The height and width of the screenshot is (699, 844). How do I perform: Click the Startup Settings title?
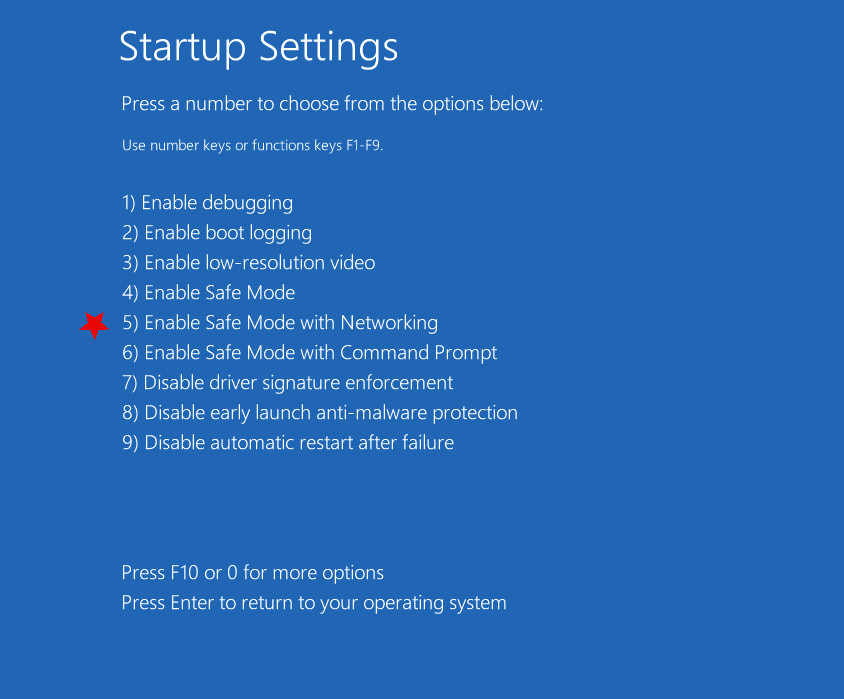point(258,47)
